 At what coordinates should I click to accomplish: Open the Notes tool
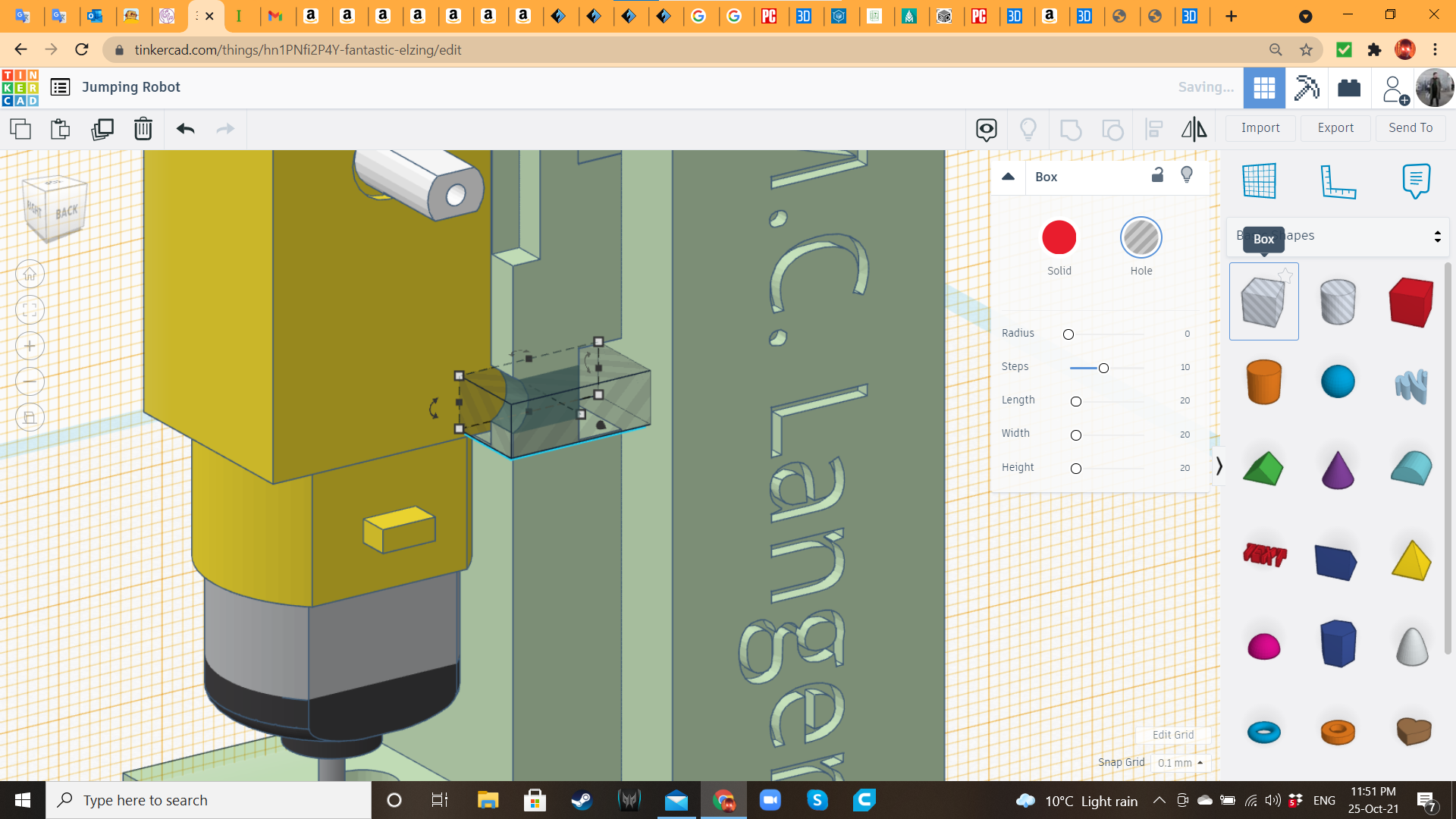pos(1415,180)
